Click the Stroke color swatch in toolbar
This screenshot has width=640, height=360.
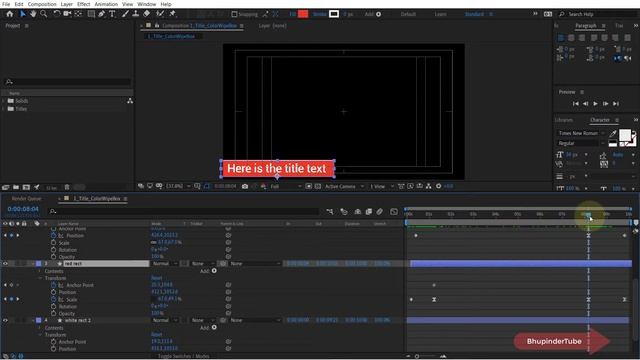pos(334,14)
